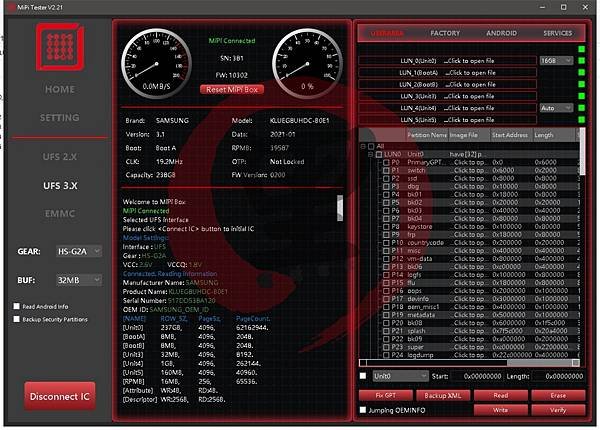This screenshot has height=430, width=600.
Task: Enable Read Android Info checkbox
Action: tap(16, 306)
